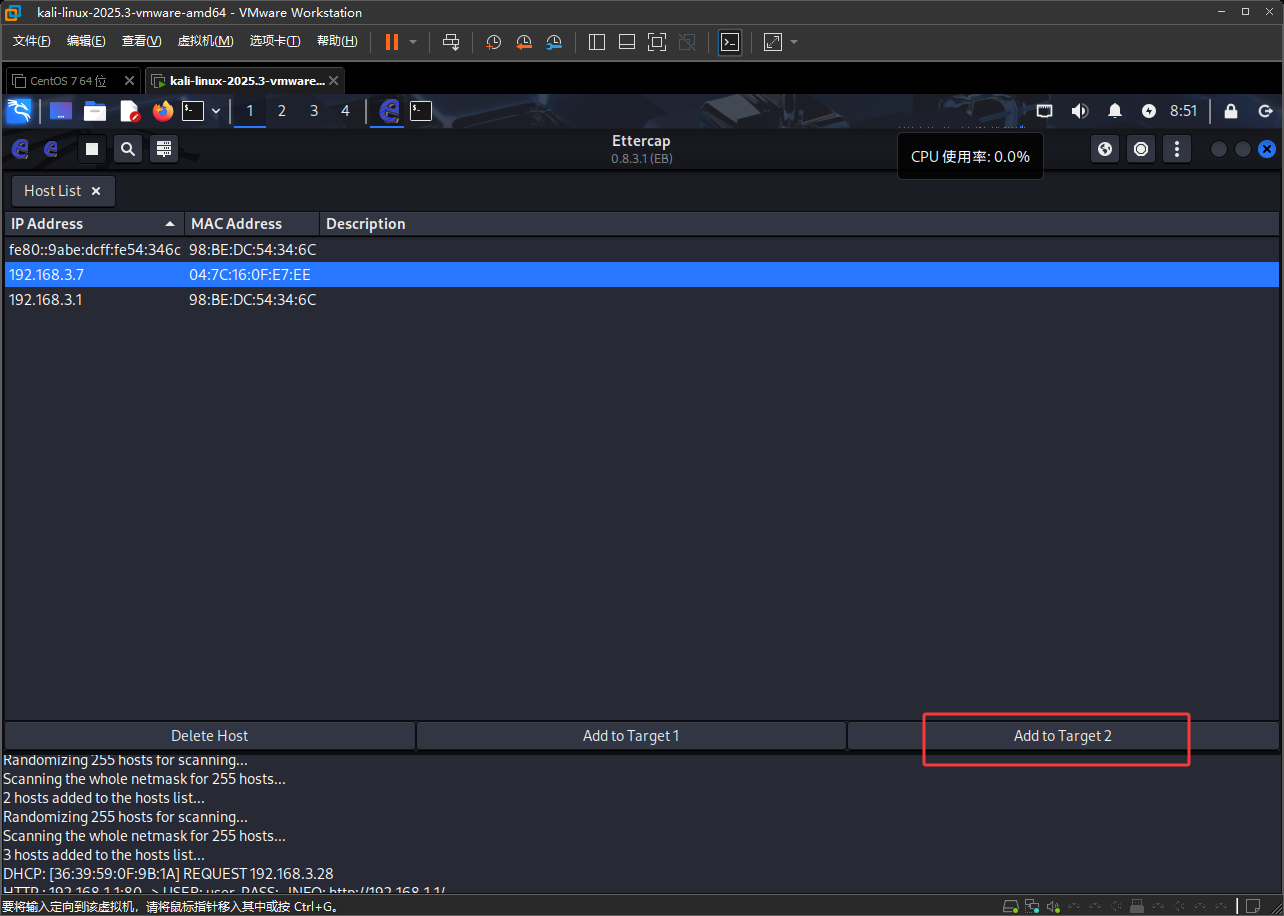Open the 文件(F) menu
Viewport: 1284px width, 916px height.
32,41
